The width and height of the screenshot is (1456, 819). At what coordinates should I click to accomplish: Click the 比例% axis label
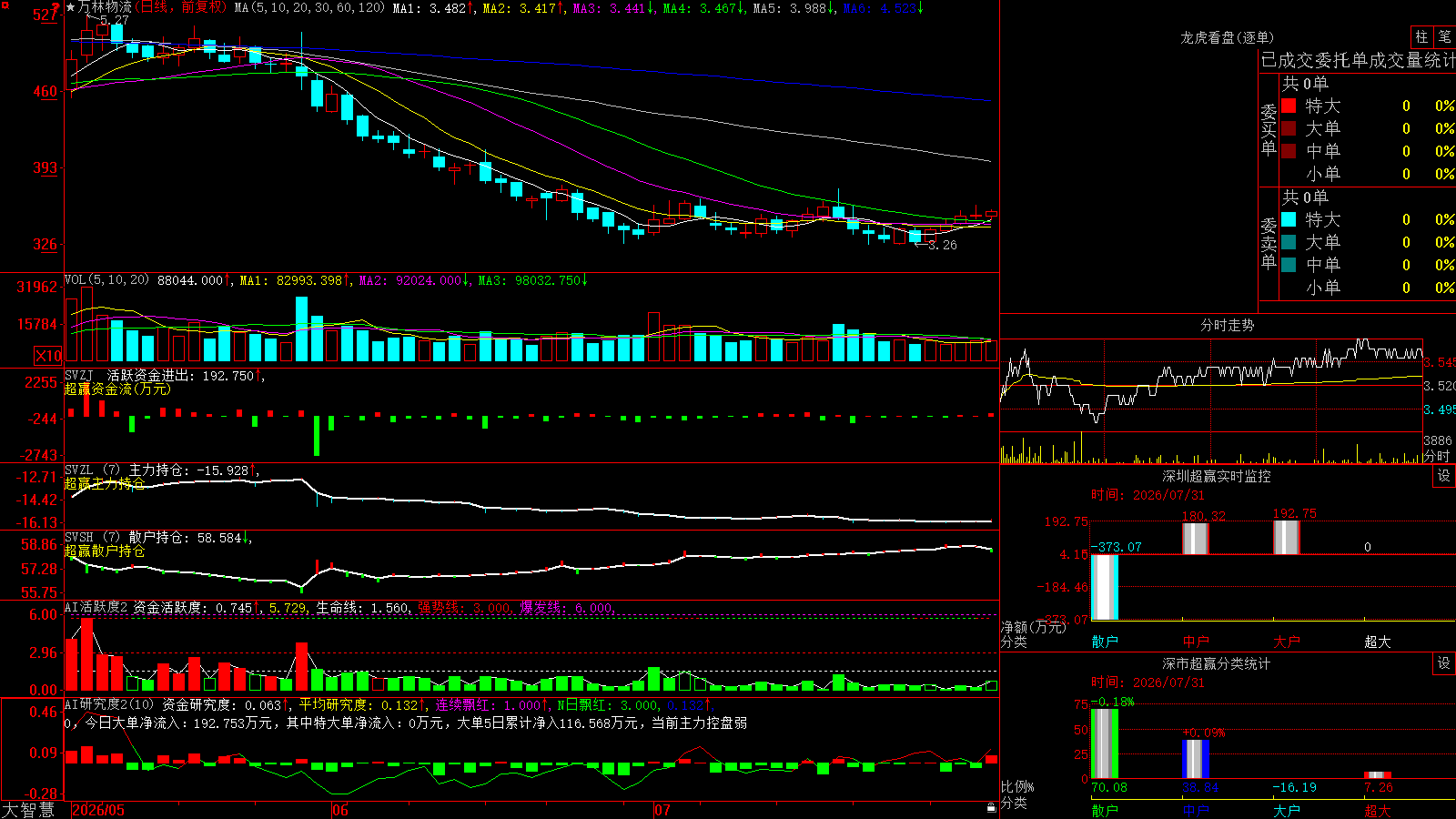coord(1017,786)
